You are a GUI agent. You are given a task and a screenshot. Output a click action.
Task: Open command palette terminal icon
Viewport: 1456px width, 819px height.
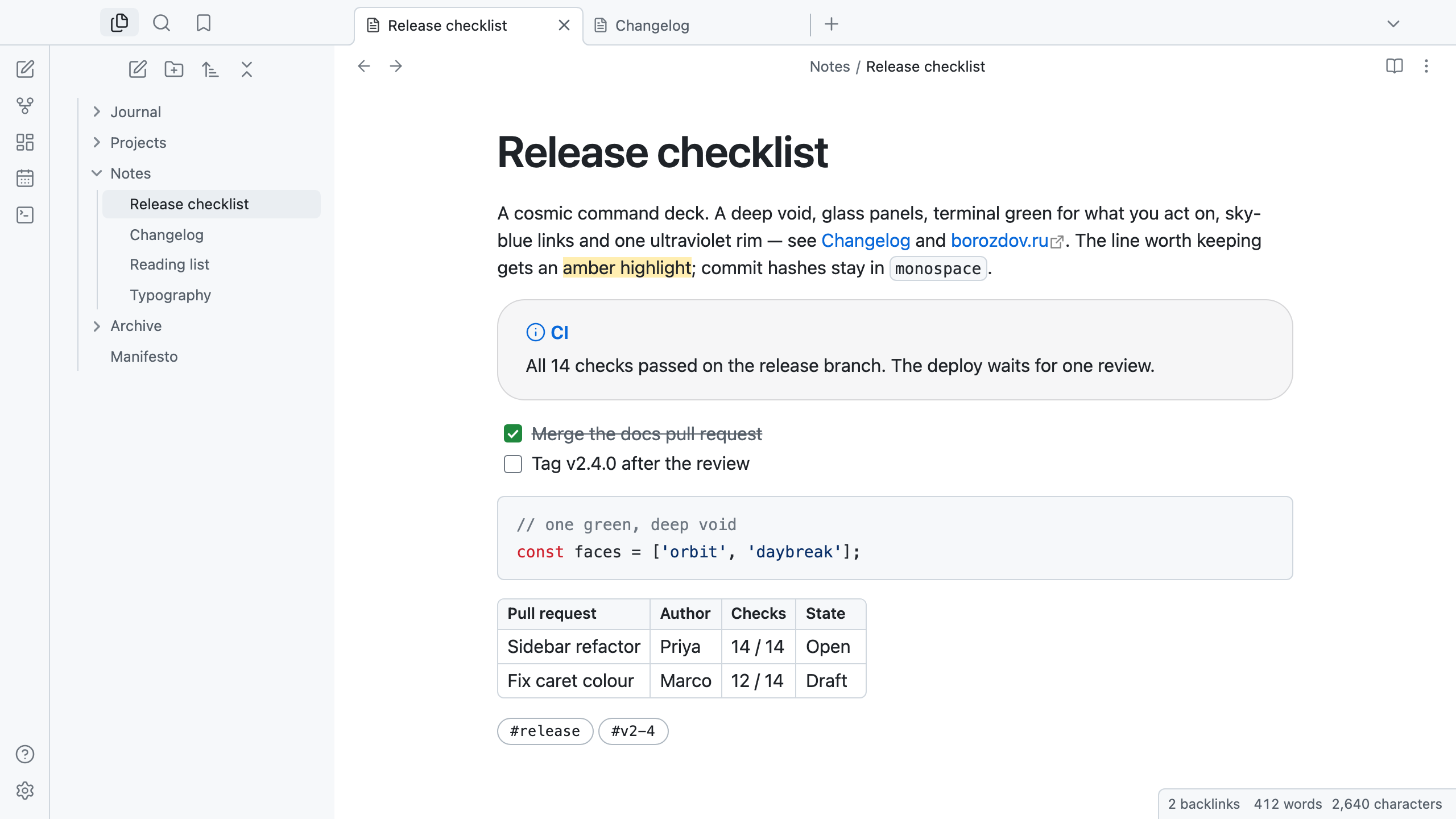coord(25,215)
